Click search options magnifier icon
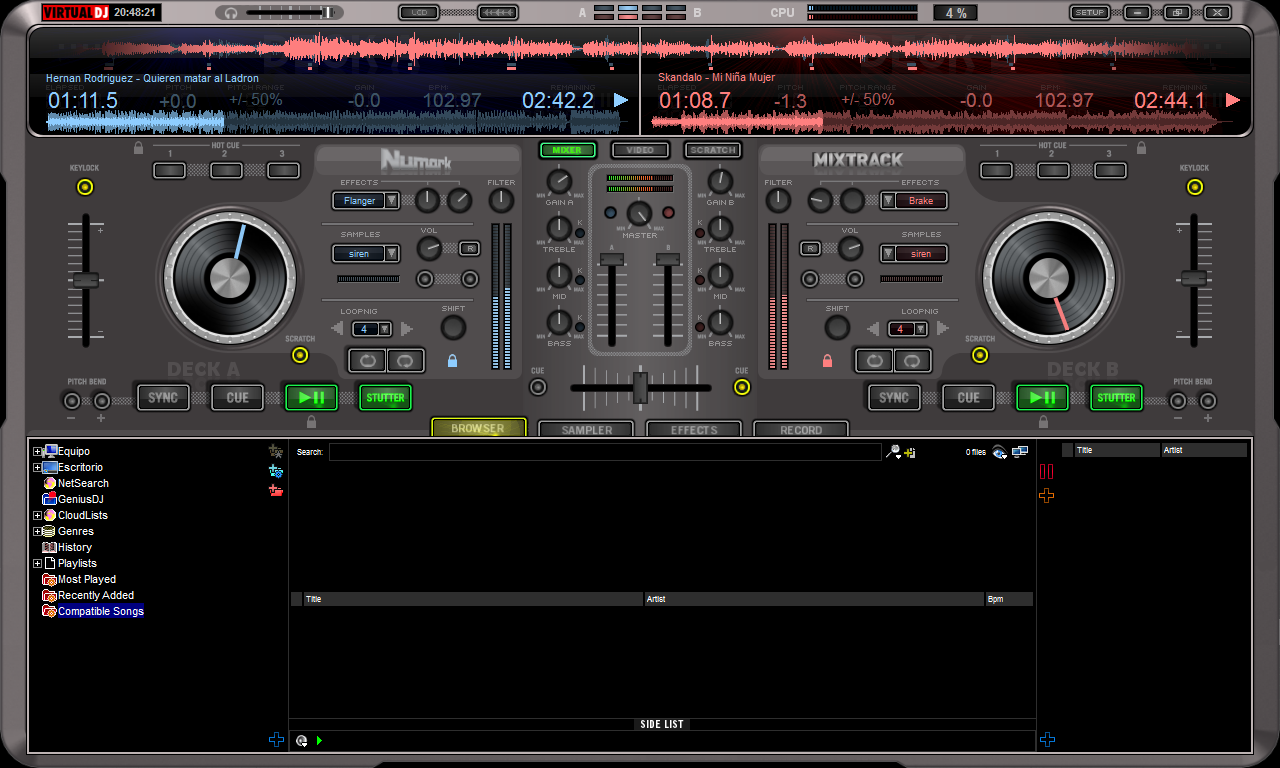Viewport: 1280px width, 768px height. point(892,452)
